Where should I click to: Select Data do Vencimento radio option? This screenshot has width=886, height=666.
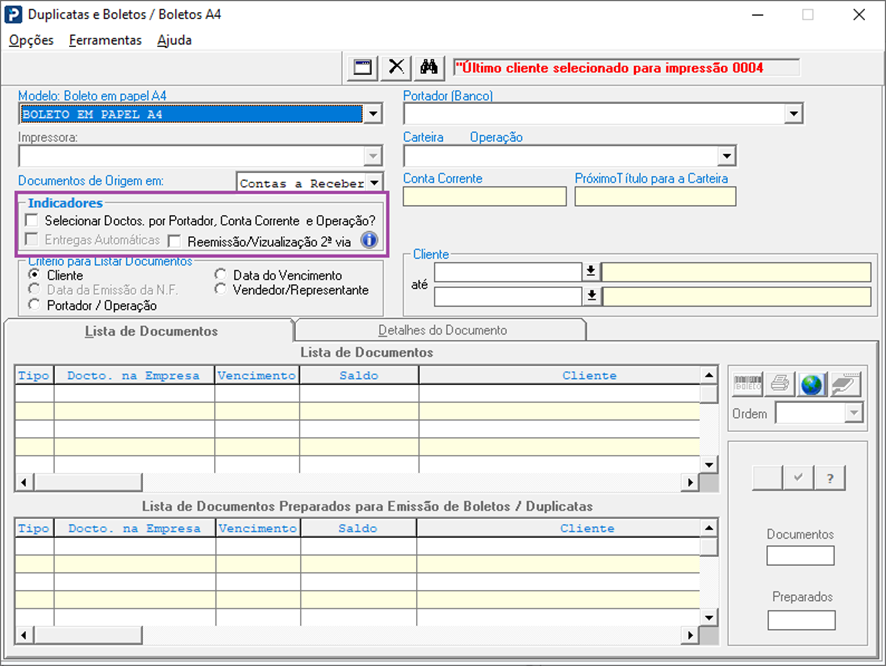[x=220, y=275]
